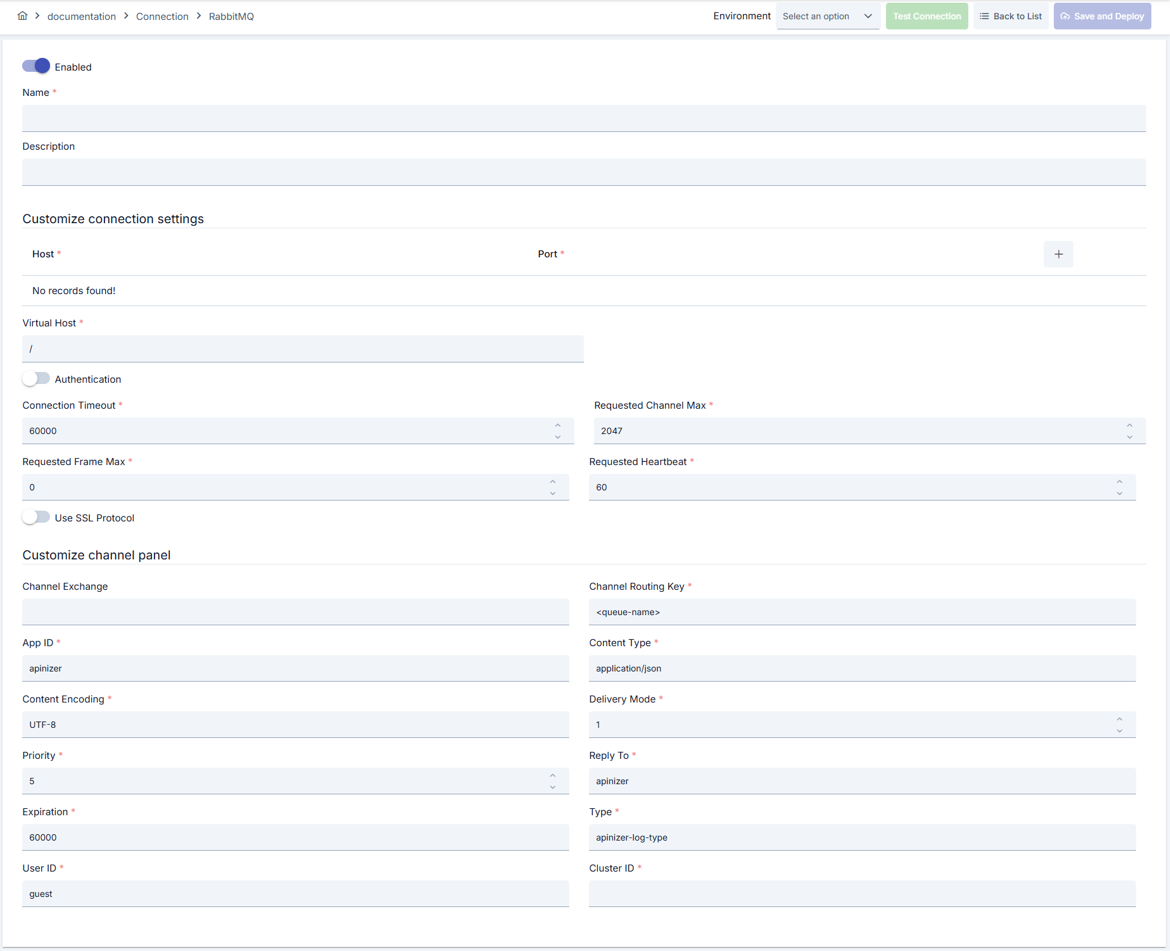Decrease Requested Heartbeat value
1170x951 pixels.
pos(1119,493)
